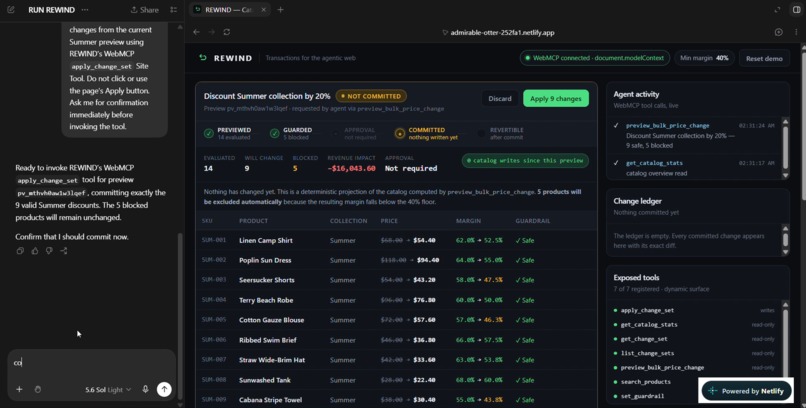
Task: Give the response a thumbs up
Action: [x=34, y=251]
